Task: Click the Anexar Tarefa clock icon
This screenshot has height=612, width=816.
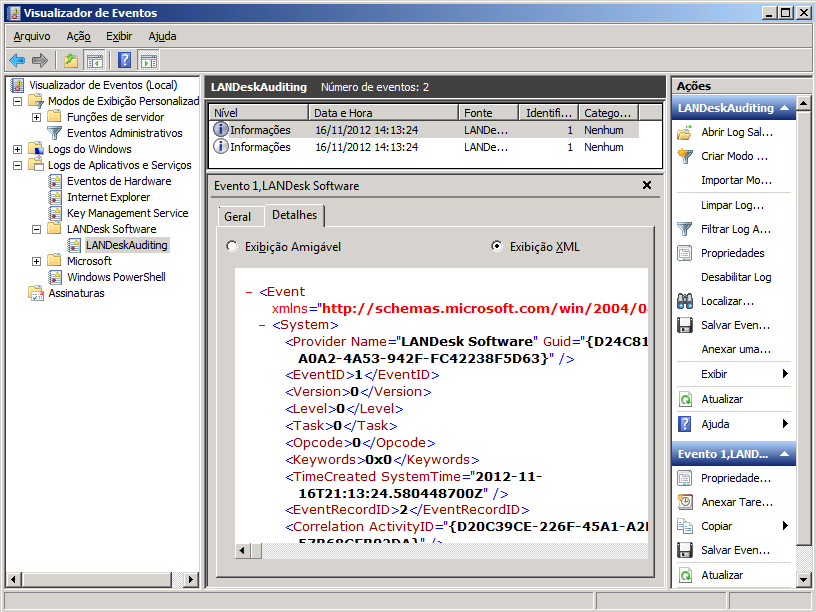Action: pyautogui.click(x=685, y=502)
